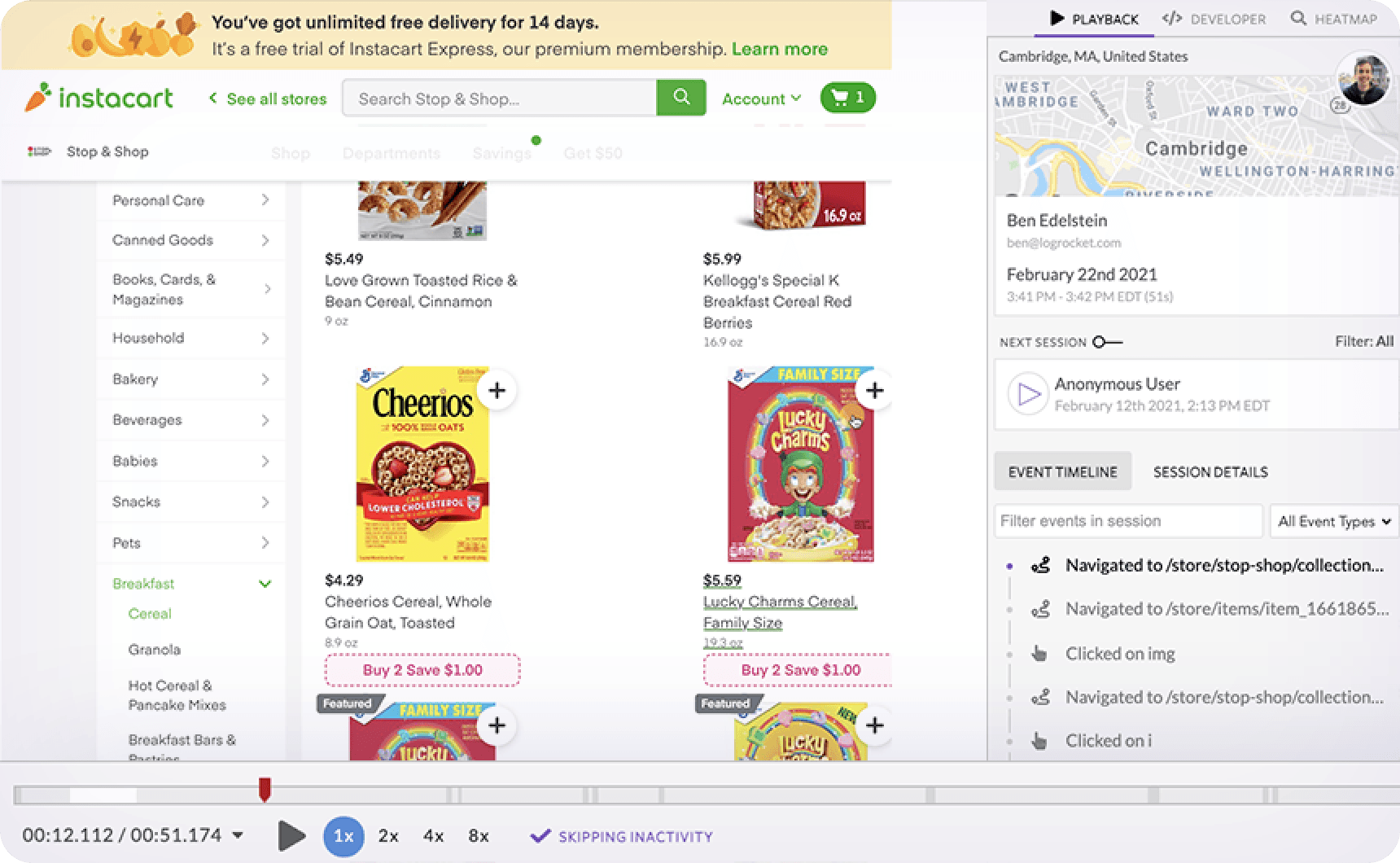Viewport: 1400px width, 863px height.
Task: Click Ben Edelstein's profile avatar
Action: click(x=1363, y=80)
